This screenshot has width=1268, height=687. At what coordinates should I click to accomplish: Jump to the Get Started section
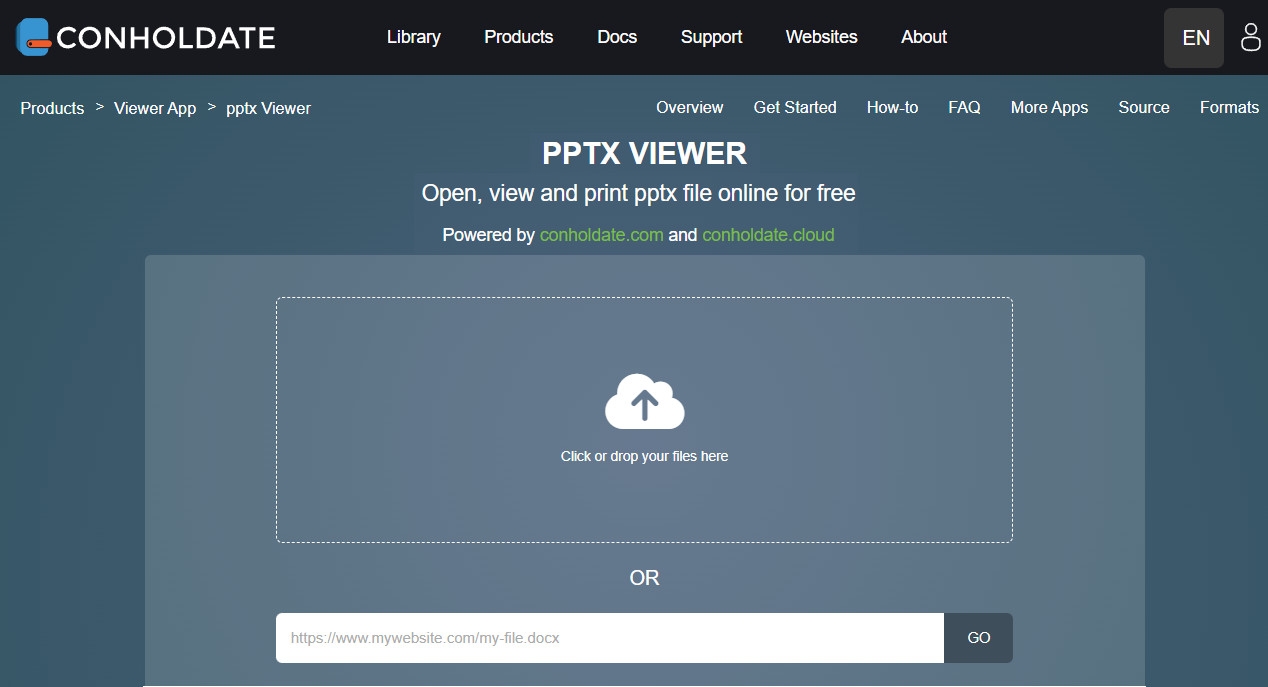coord(795,107)
